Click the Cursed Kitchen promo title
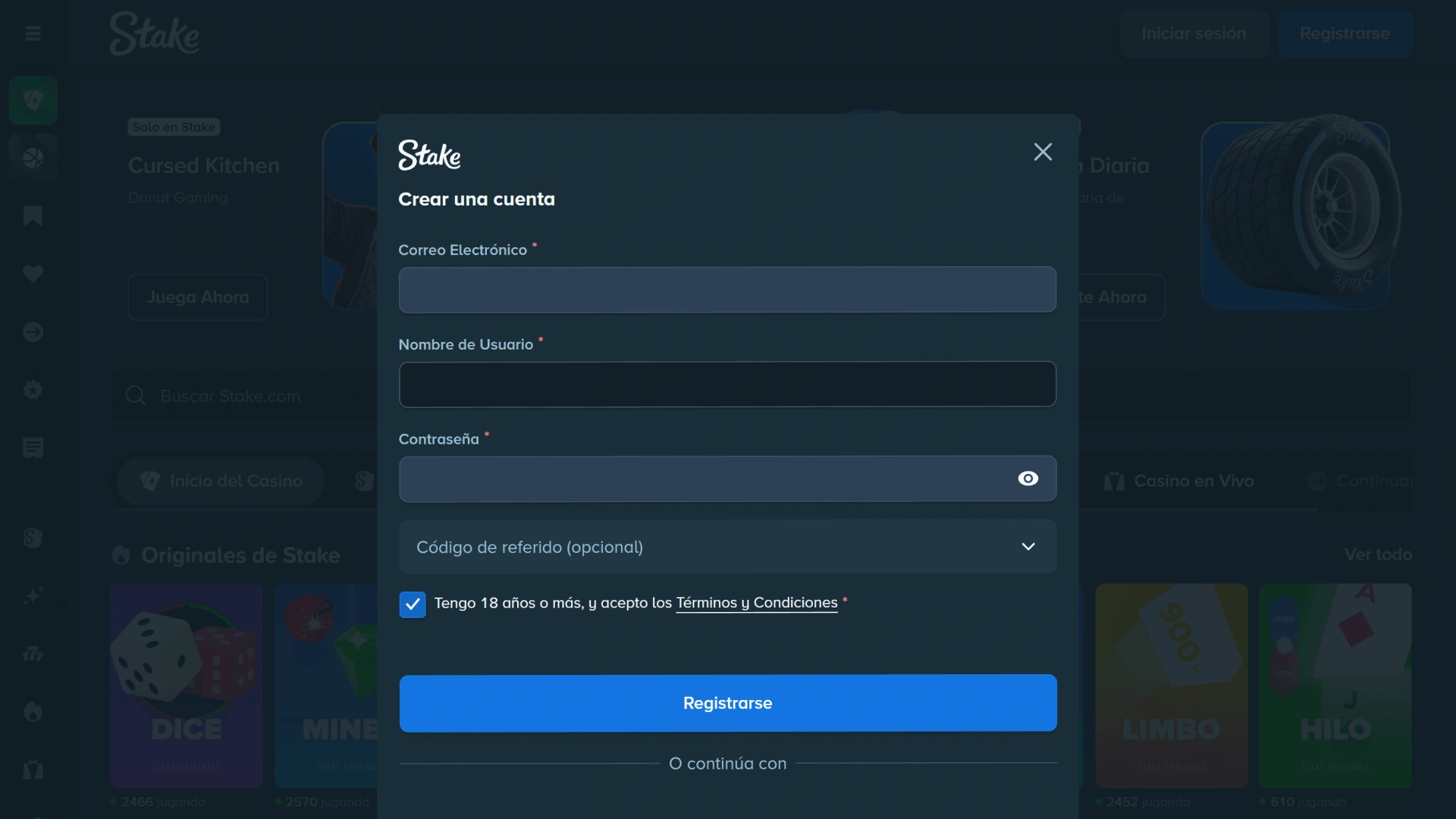The width and height of the screenshot is (1456, 819). pyautogui.click(x=204, y=165)
